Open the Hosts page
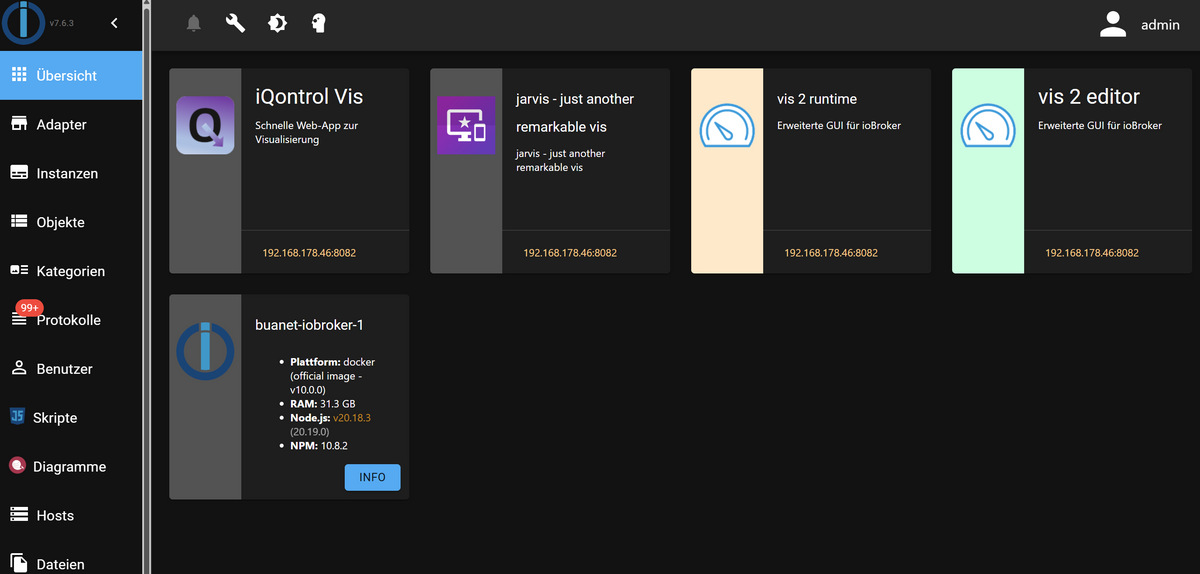Screen dimensions: 1200x574 pos(71,516)
